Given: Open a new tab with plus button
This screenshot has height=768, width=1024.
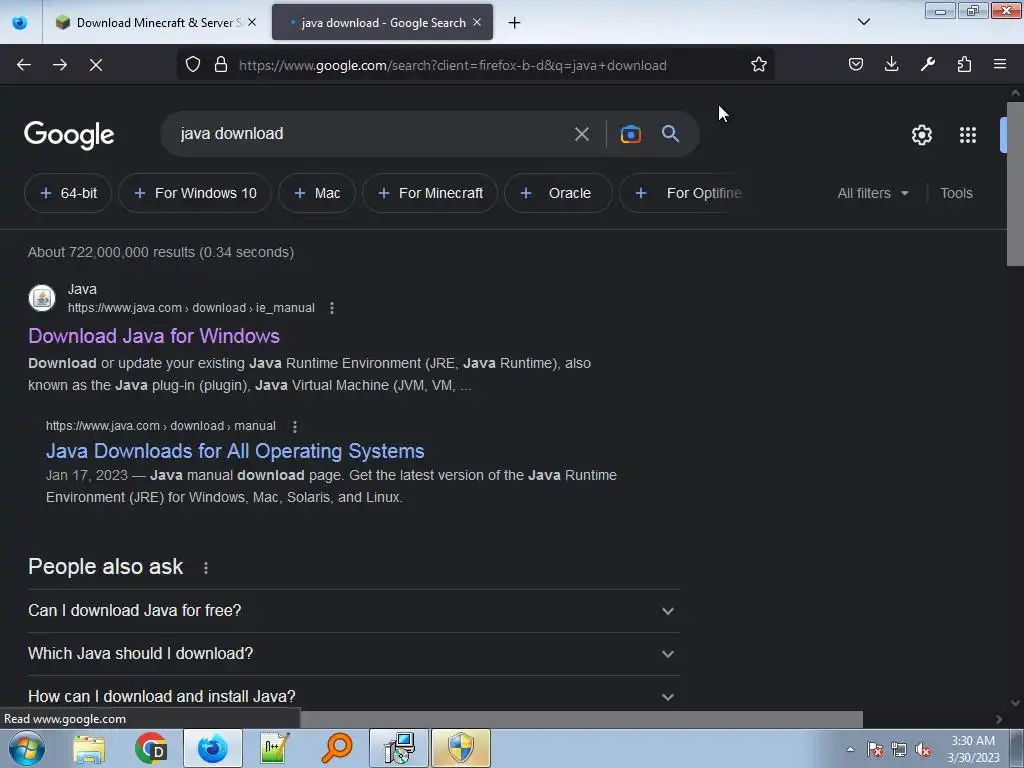Looking at the screenshot, I should [515, 23].
